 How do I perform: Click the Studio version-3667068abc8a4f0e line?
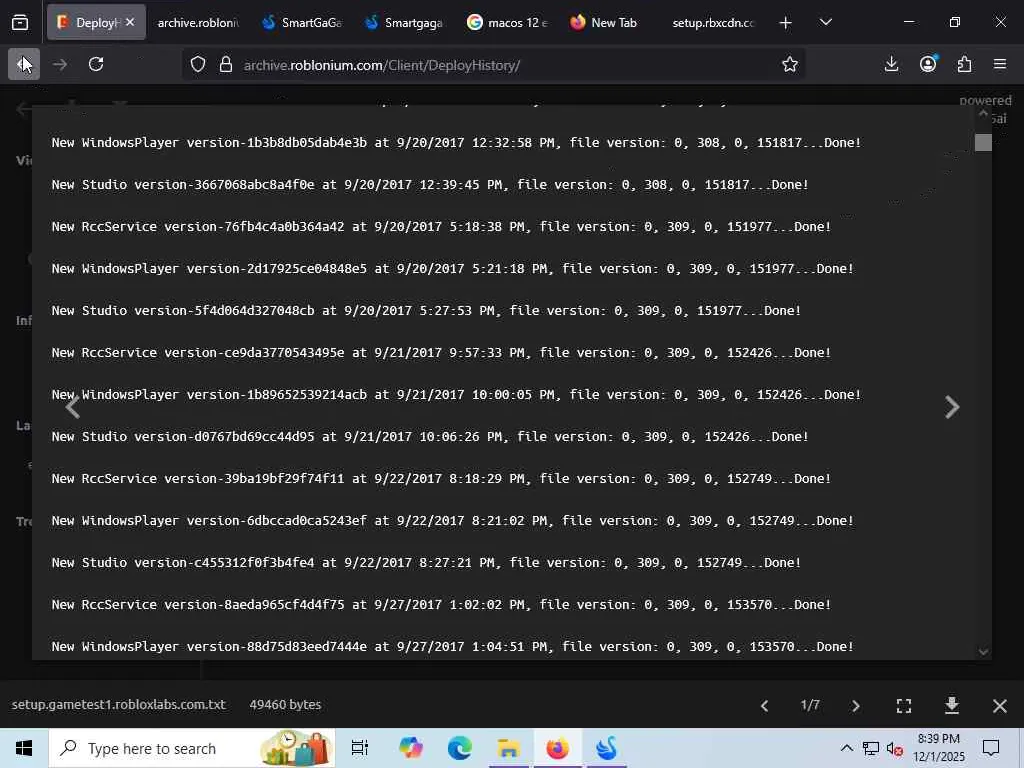click(x=430, y=184)
